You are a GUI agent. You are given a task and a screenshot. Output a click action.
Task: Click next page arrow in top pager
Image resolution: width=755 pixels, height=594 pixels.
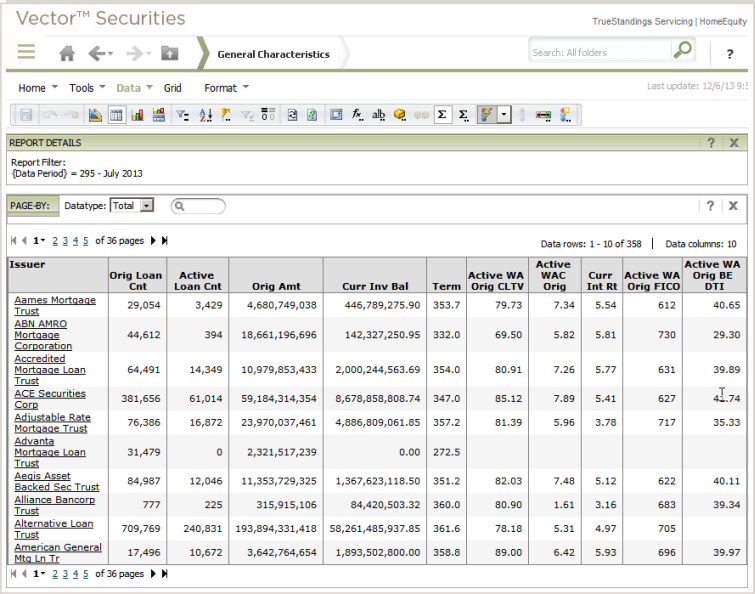153,241
